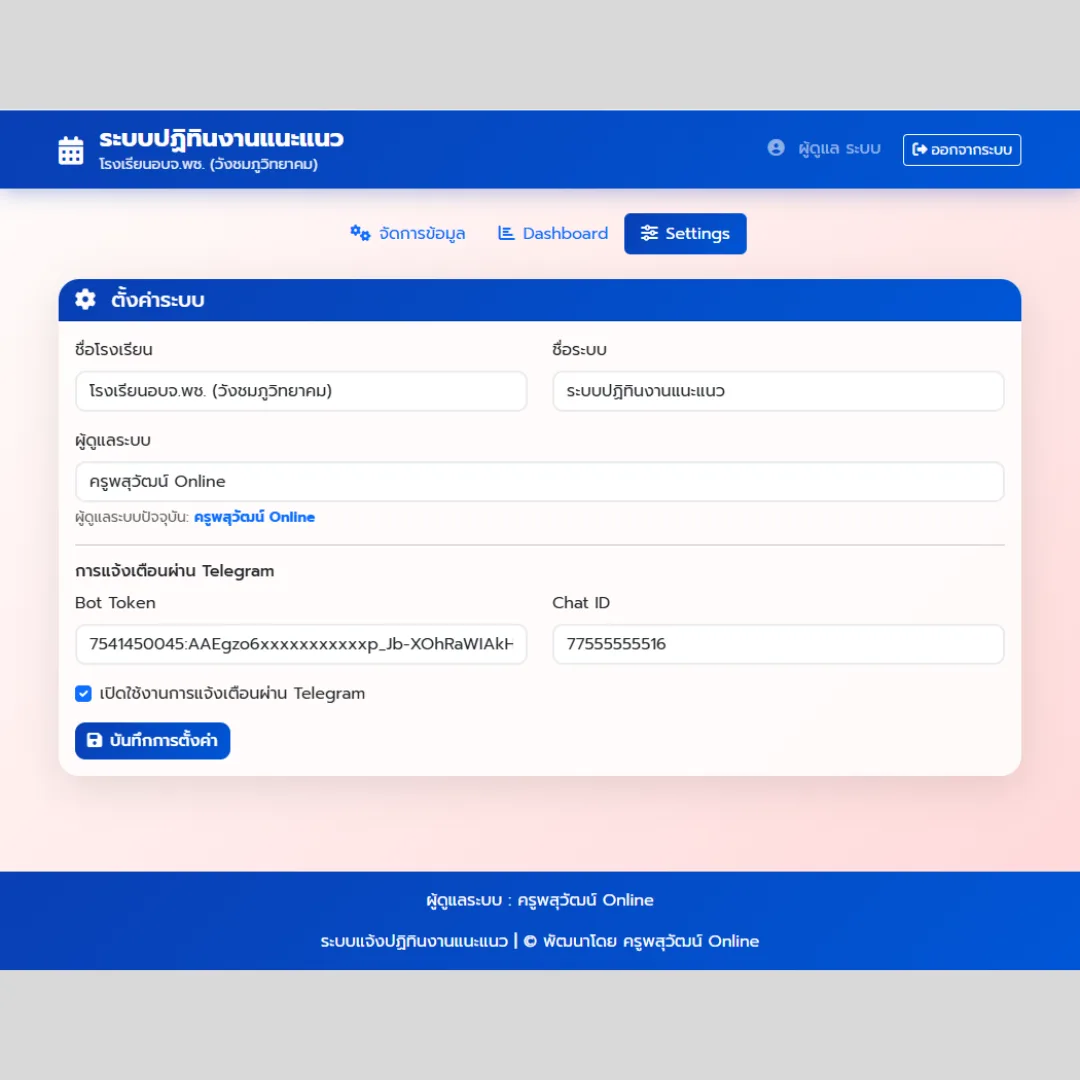Focus the ชื่อโรงเรียน school name field
The image size is (1080, 1080).
point(301,391)
